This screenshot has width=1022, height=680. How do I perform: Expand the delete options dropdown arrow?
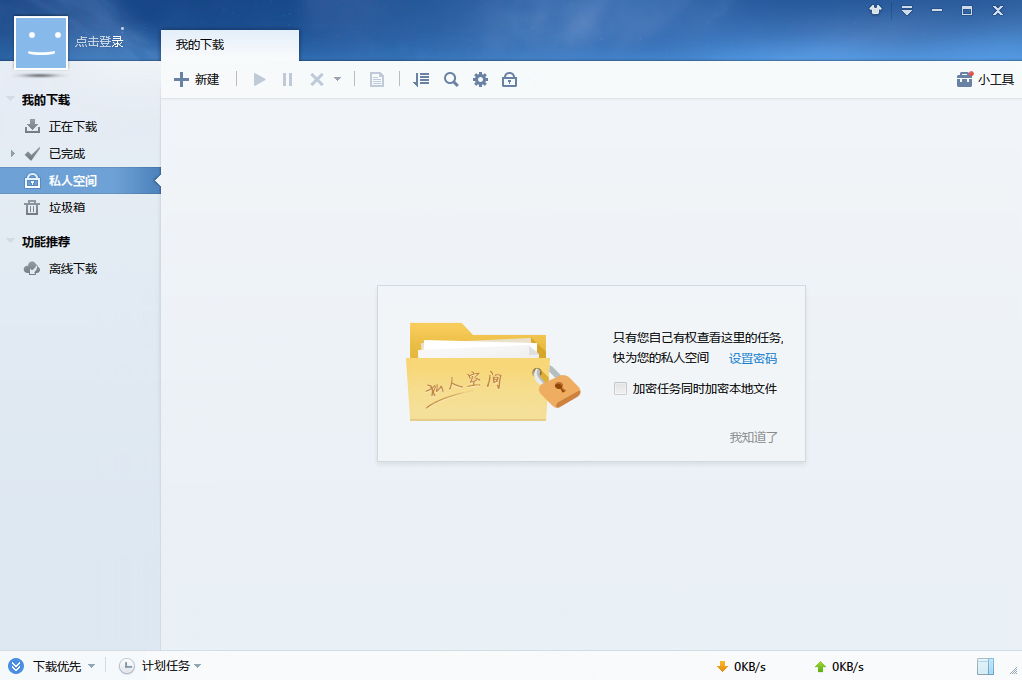tap(337, 79)
